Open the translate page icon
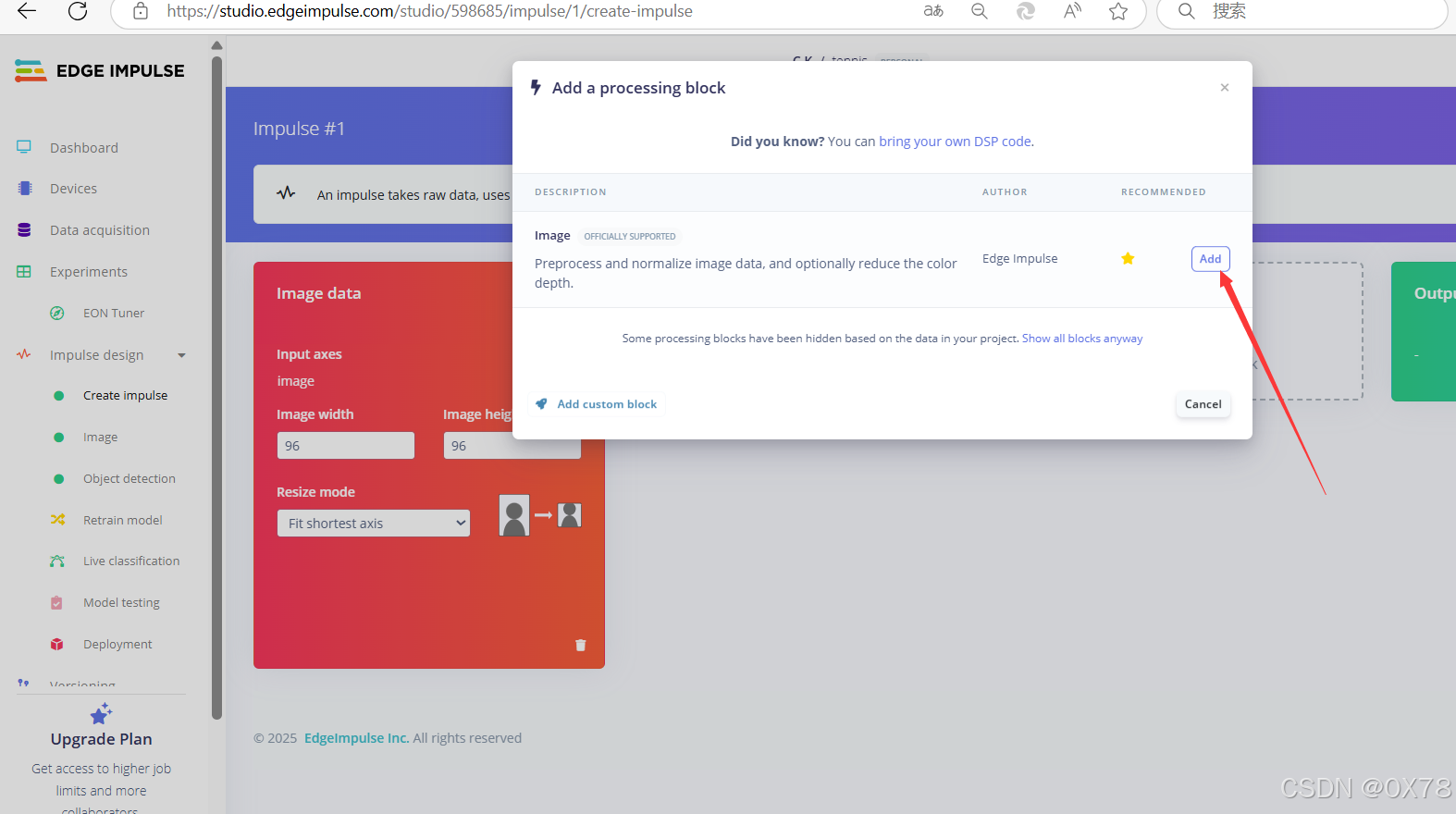Viewport: 1456px width, 814px height. tap(933, 11)
